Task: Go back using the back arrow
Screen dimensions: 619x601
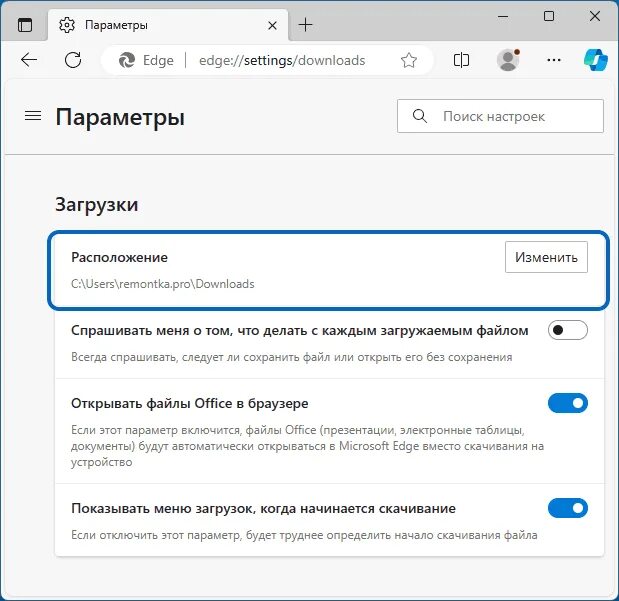Action: point(29,60)
